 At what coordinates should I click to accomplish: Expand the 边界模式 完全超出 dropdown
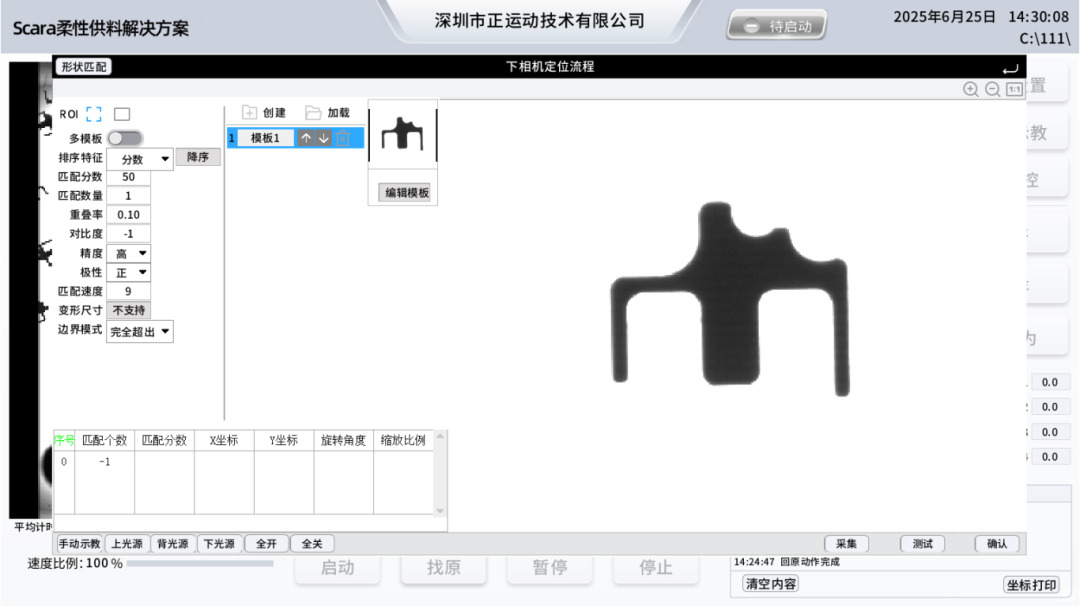[139, 331]
